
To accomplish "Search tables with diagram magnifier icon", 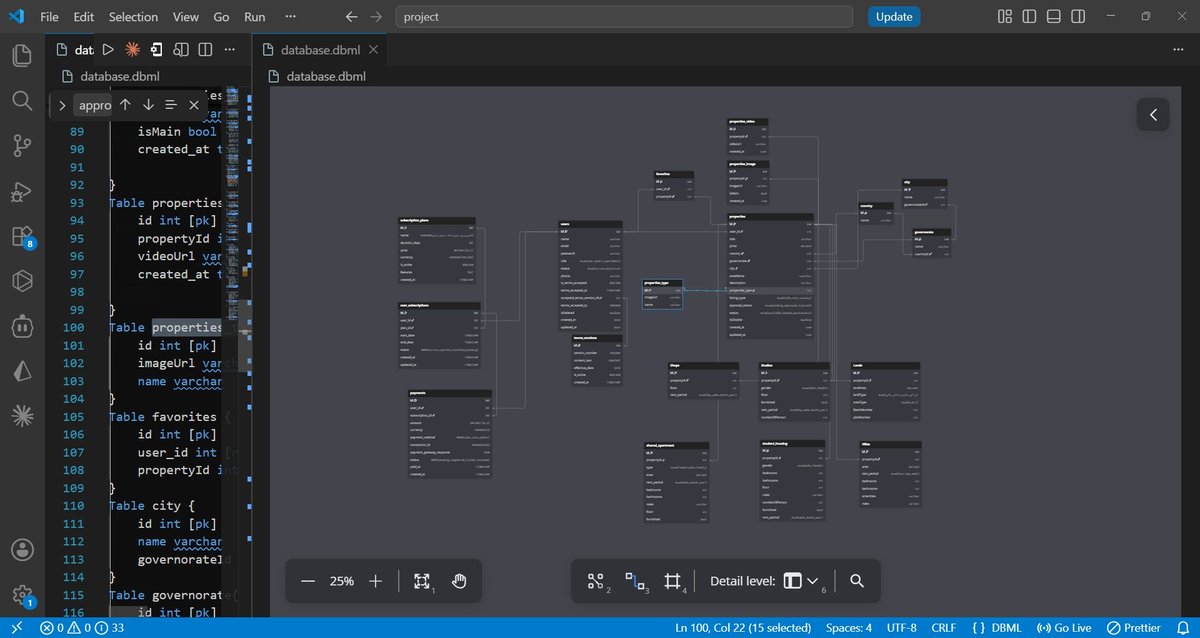I will point(857,581).
